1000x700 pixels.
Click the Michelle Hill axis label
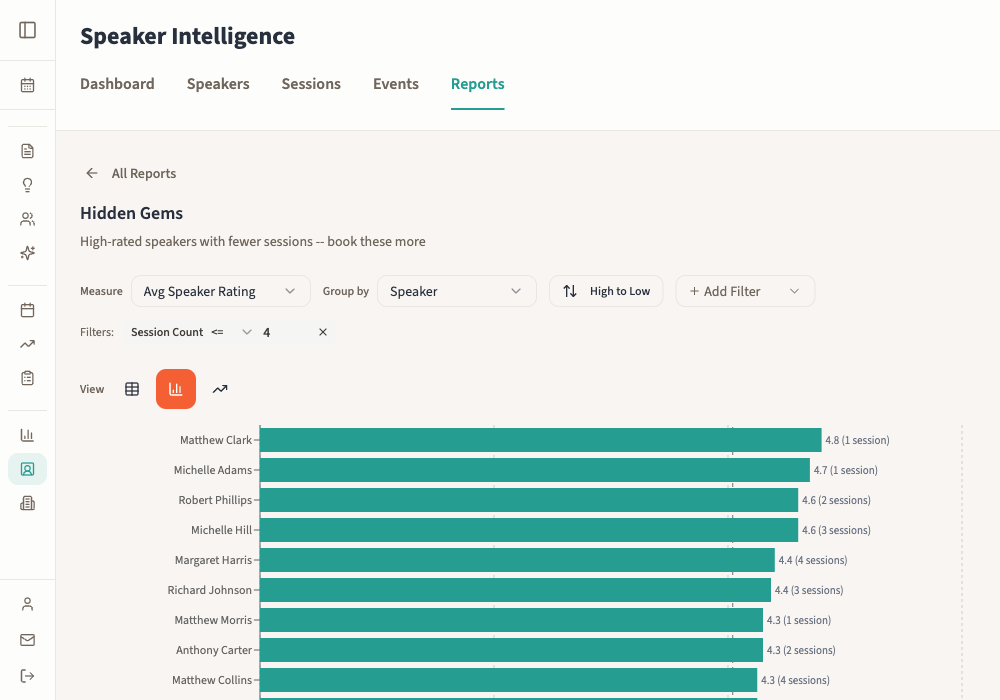(x=221, y=530)
